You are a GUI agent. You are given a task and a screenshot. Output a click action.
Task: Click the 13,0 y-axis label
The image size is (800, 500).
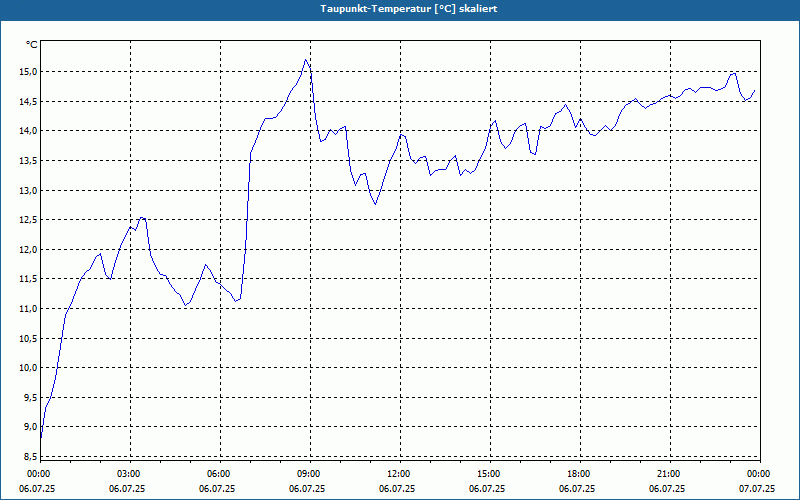pyautogui.click(x=30, y=190)
